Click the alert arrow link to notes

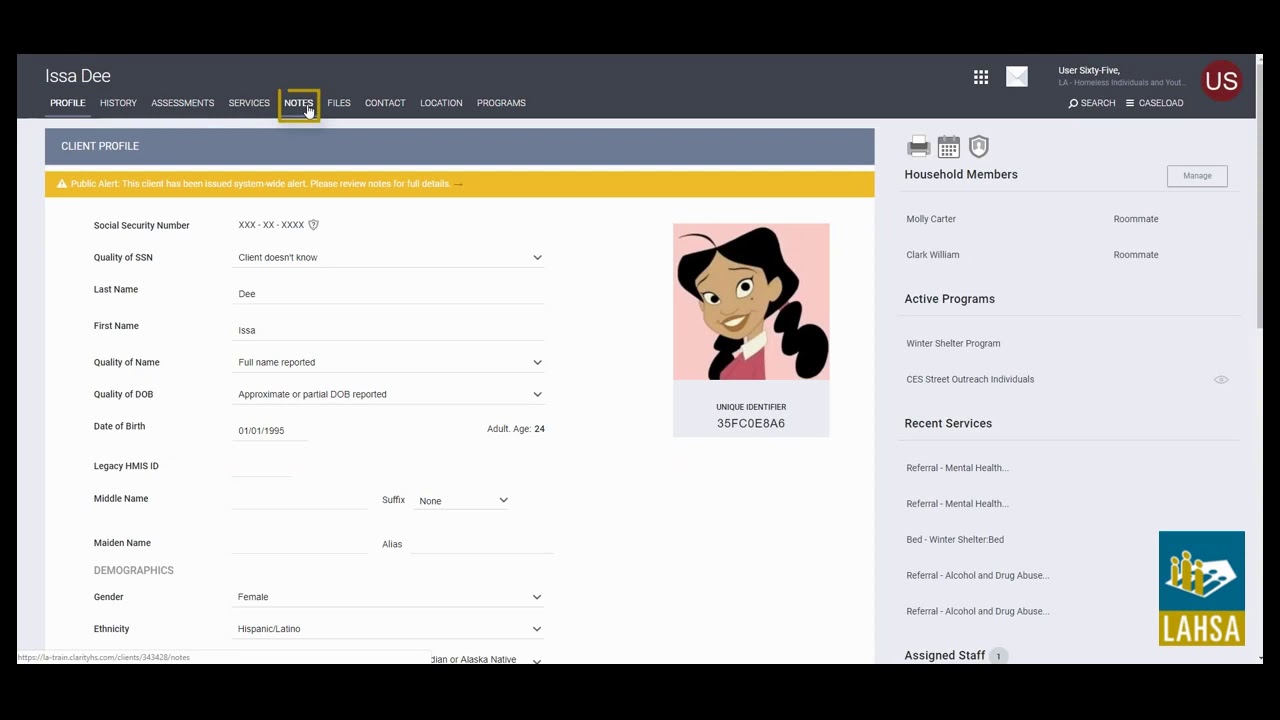(458, 184)
